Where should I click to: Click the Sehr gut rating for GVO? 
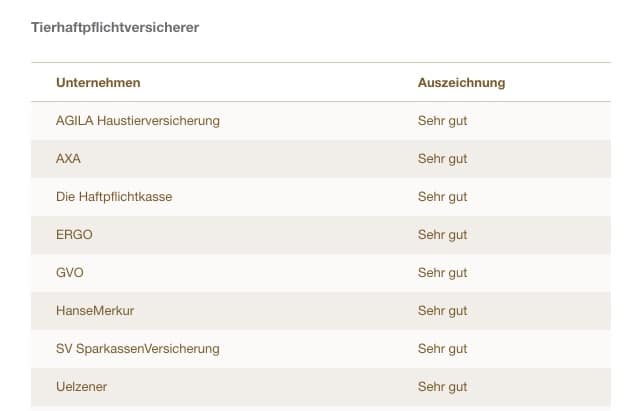[x=442, y=273]
